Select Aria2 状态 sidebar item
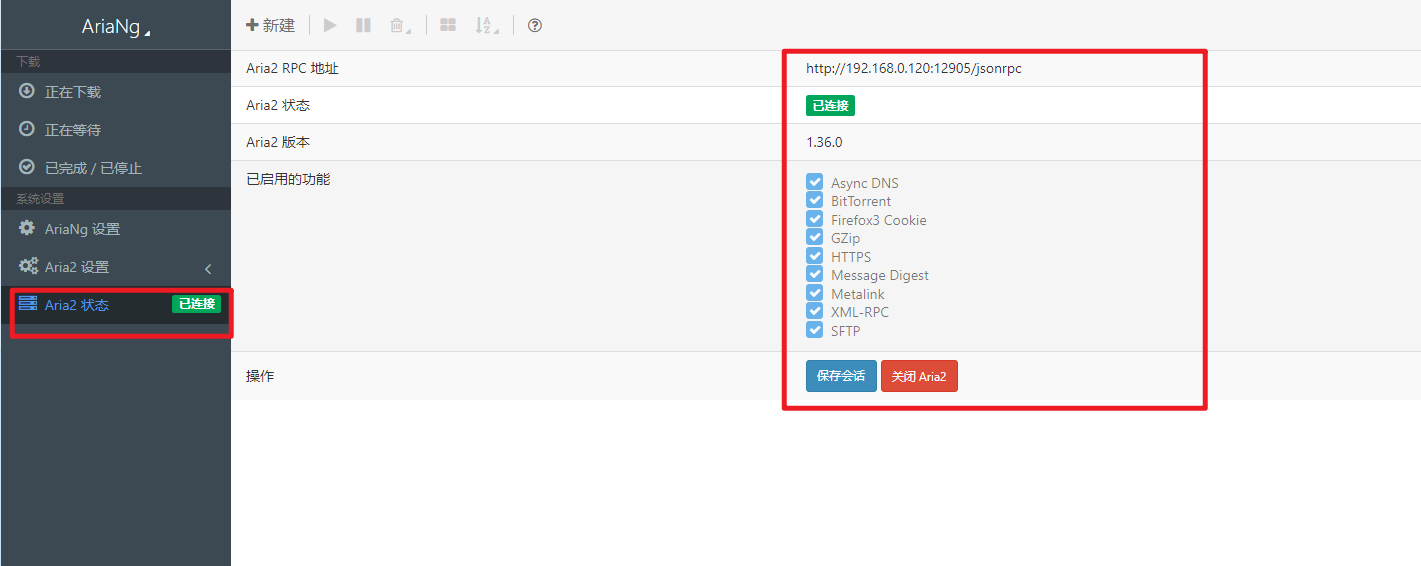 (x=115, y=305)
